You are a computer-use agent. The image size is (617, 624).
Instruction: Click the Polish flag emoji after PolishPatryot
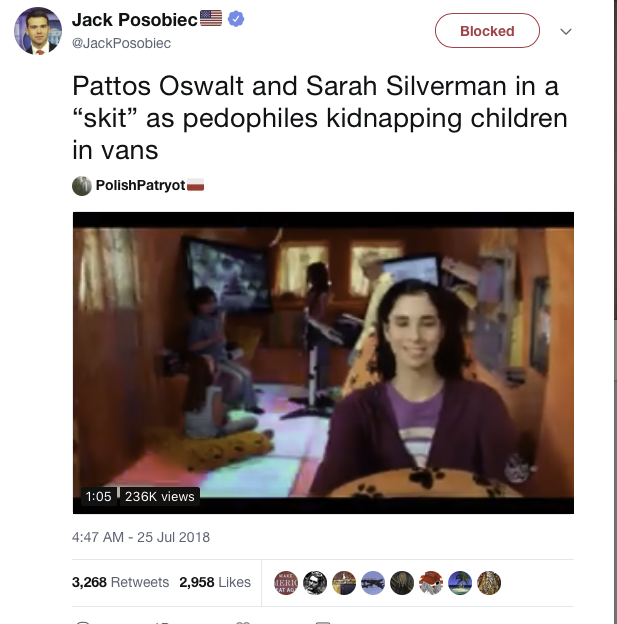point(195,185)
